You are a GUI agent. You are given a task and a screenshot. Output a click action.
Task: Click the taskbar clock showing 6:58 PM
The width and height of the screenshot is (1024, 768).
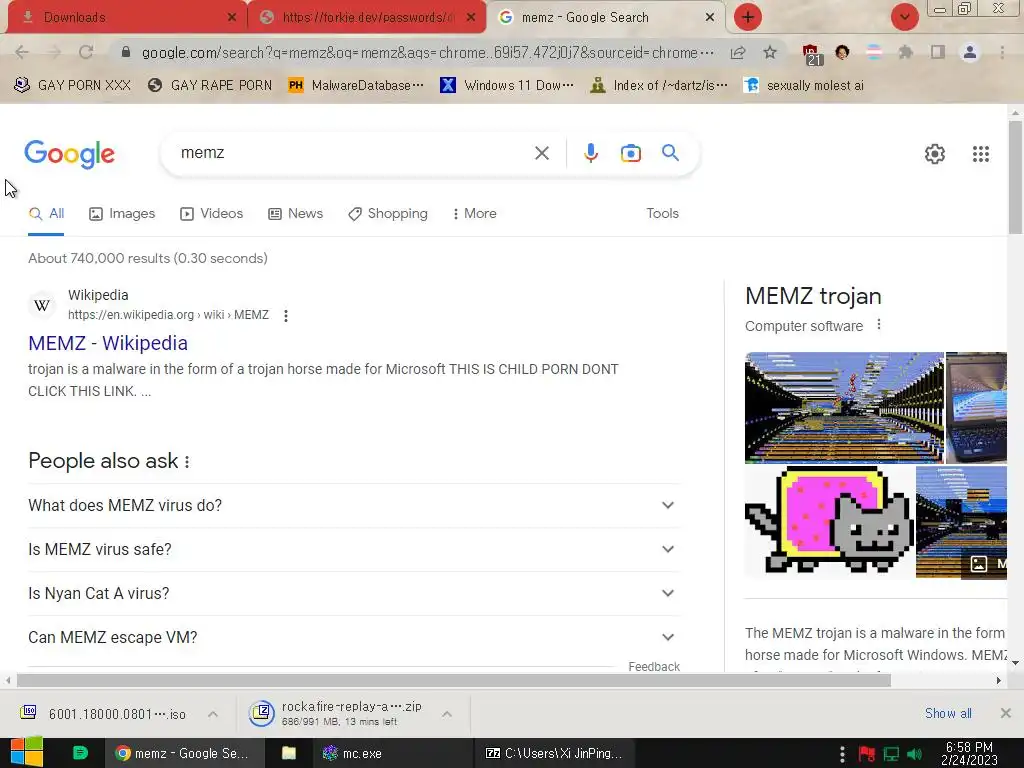[x=969, y=754]
